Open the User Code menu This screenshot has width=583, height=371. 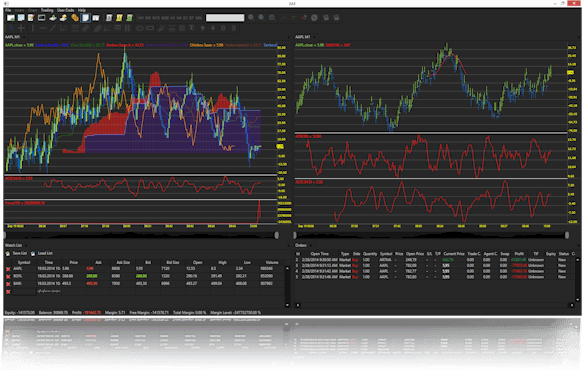point(65,10)
